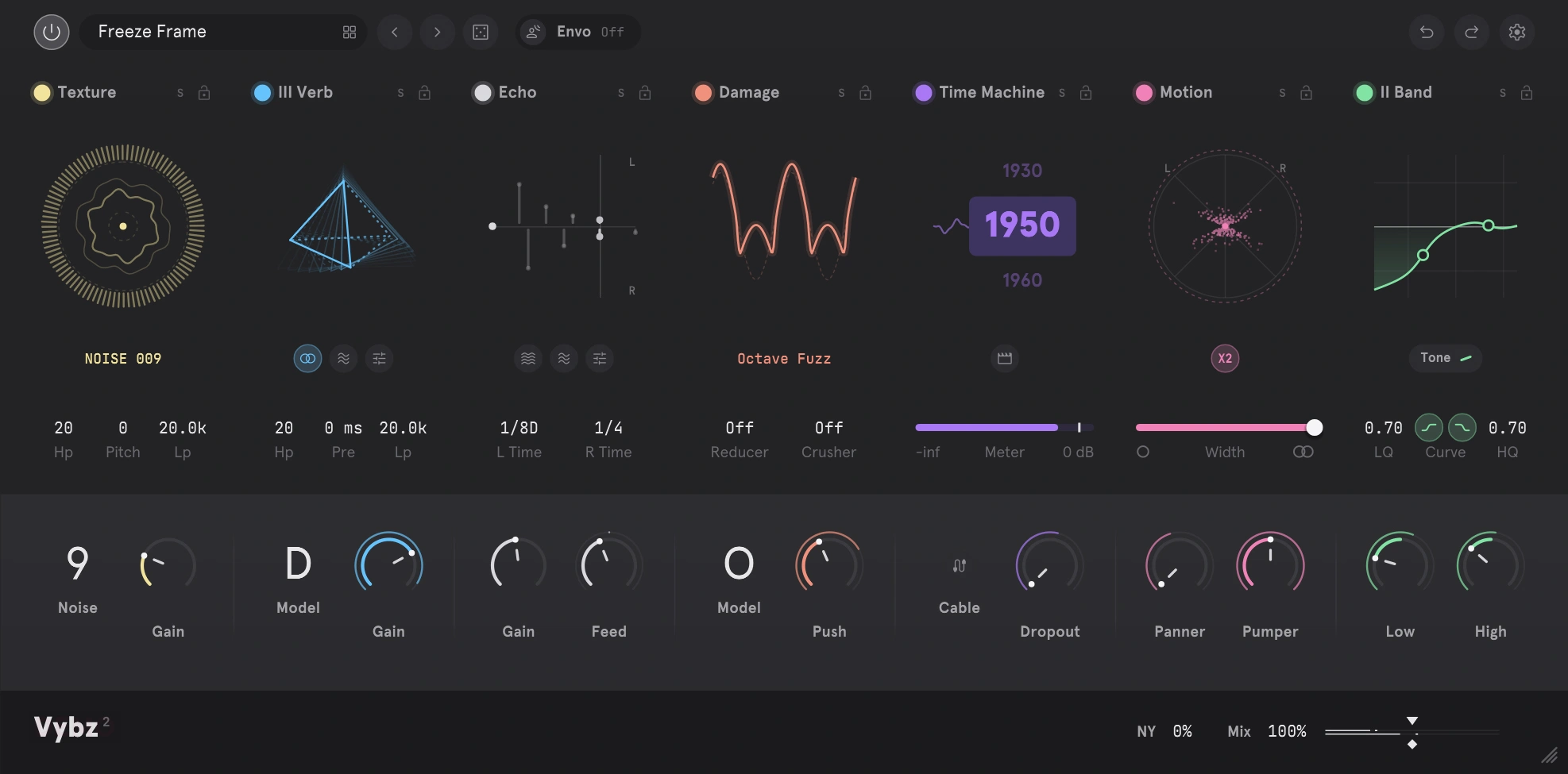Screen dimensions: 1568x774
Task: Click the Noise 9 selector
Action: click(x=78, y=564)
